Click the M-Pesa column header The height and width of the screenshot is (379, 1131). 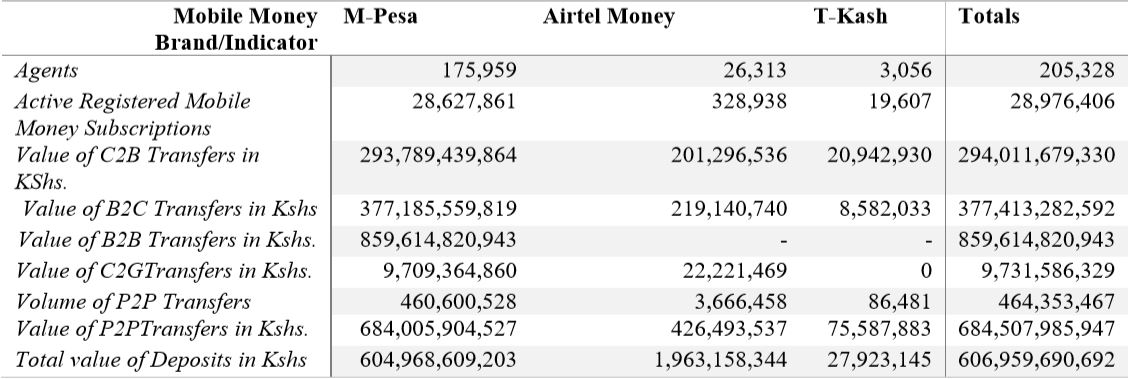click(380, 17)
